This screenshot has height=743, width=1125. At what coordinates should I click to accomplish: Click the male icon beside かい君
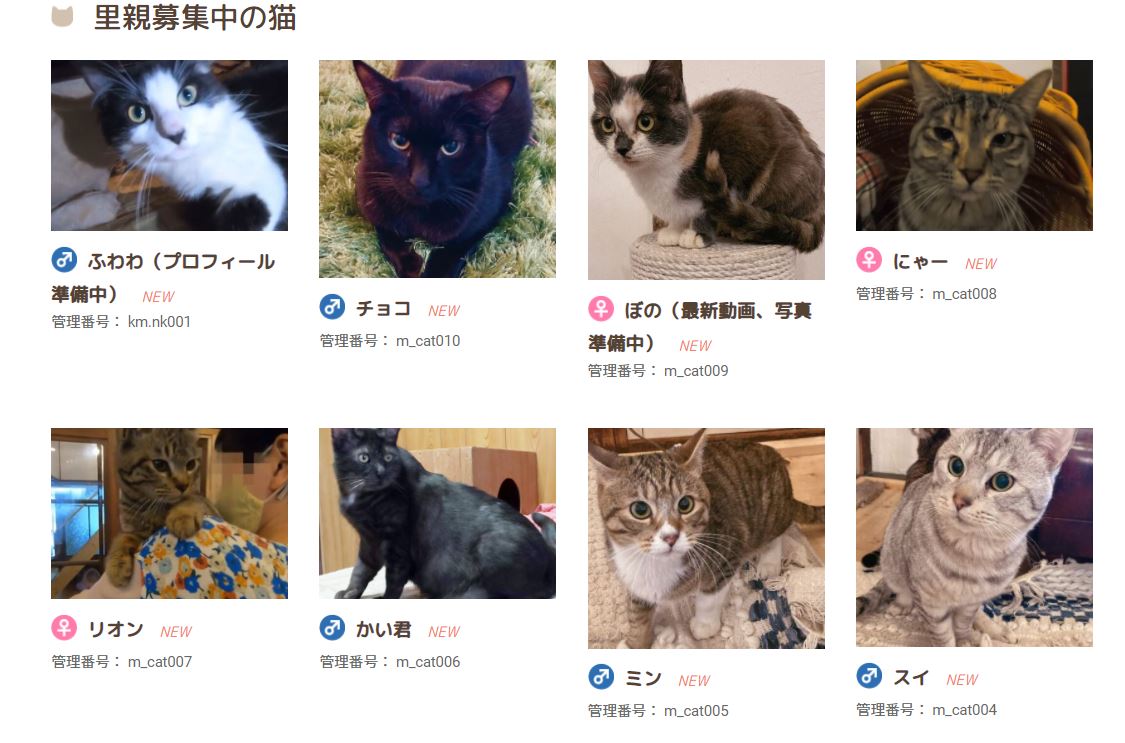tap(332, 628)
